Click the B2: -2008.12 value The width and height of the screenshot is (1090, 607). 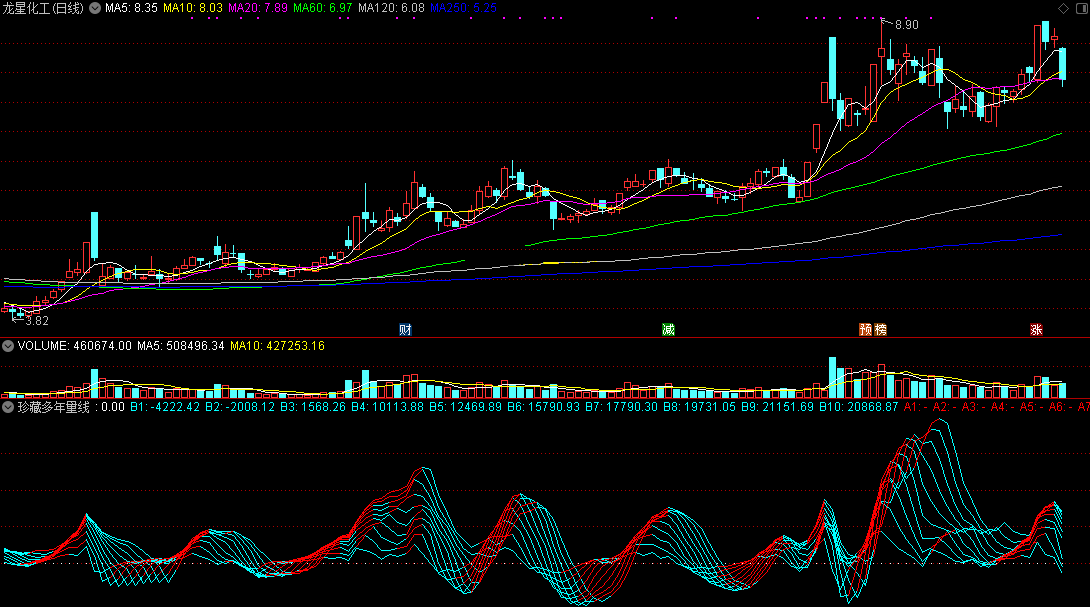[x=240, y=407]
